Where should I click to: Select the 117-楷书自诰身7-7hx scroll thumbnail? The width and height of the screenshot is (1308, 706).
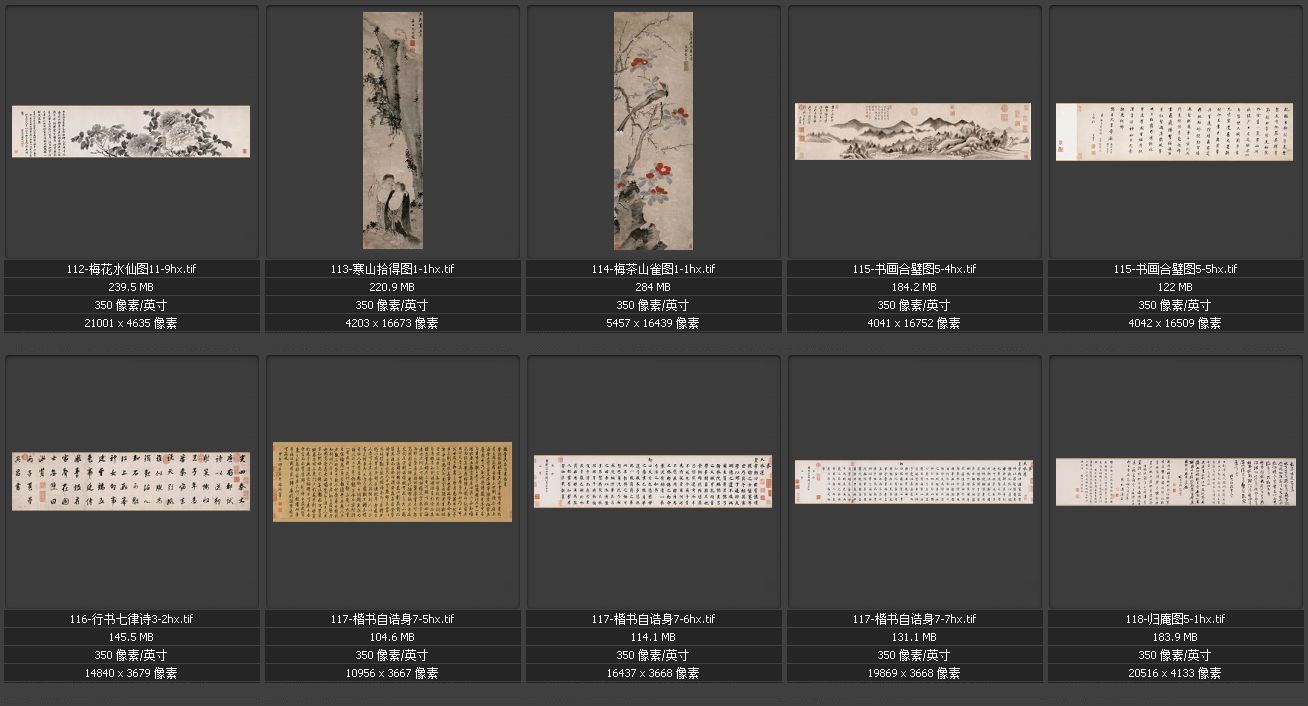(913, 481)
